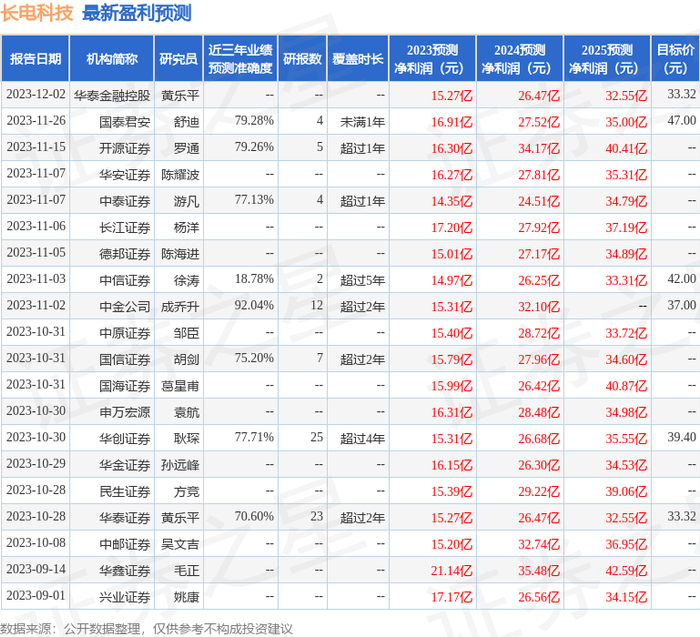
Task: Select institution 华安证券
Action: click(x=125, y=175)
